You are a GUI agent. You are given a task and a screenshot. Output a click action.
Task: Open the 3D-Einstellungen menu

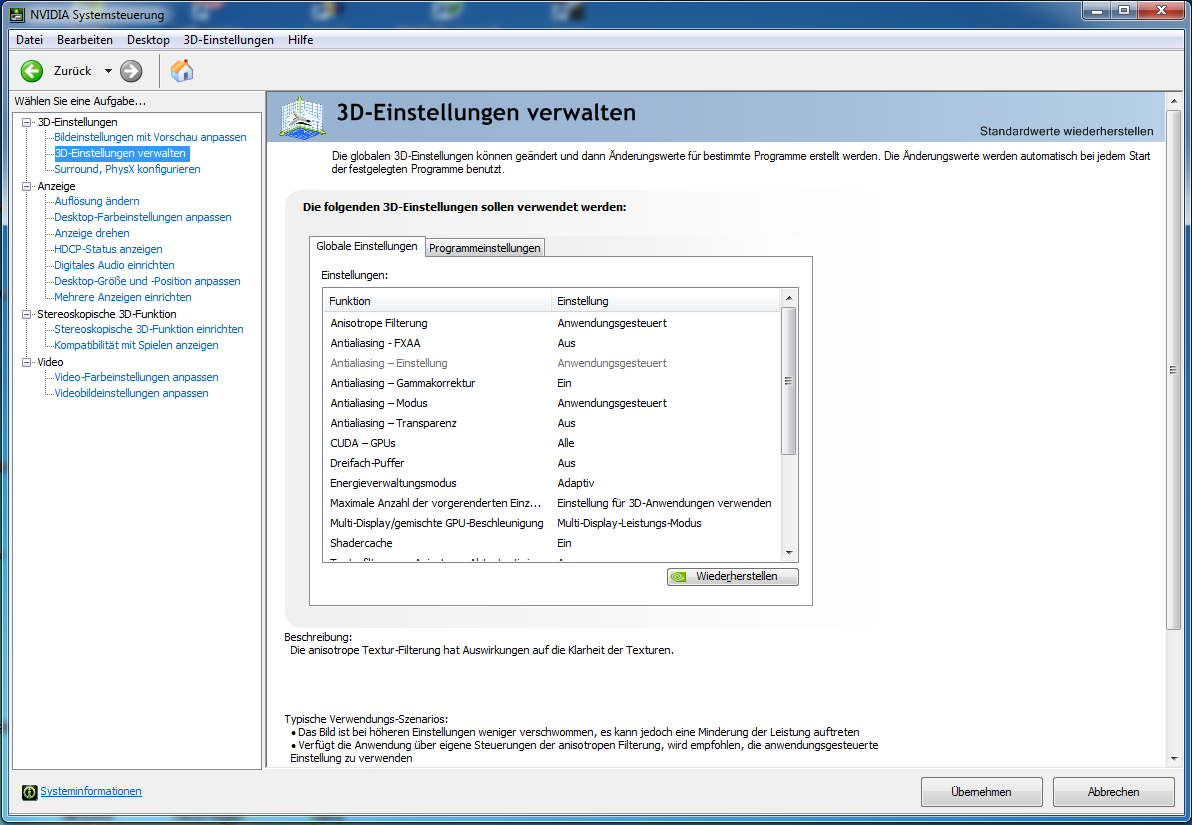229,40
